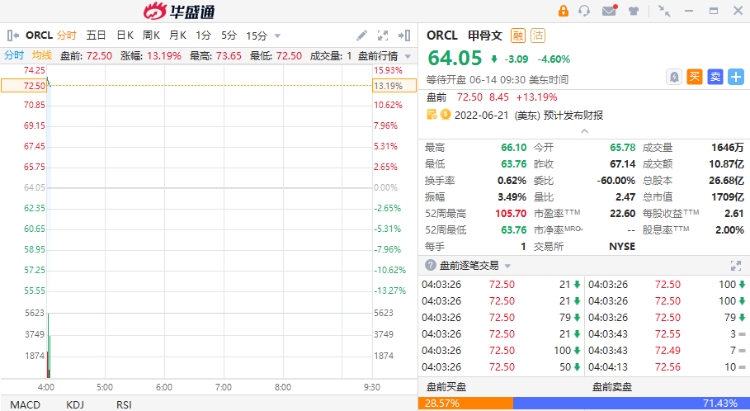Open the 15分 interval dropdown
This screenshot has height=411, width=750.
click(262, 35)
